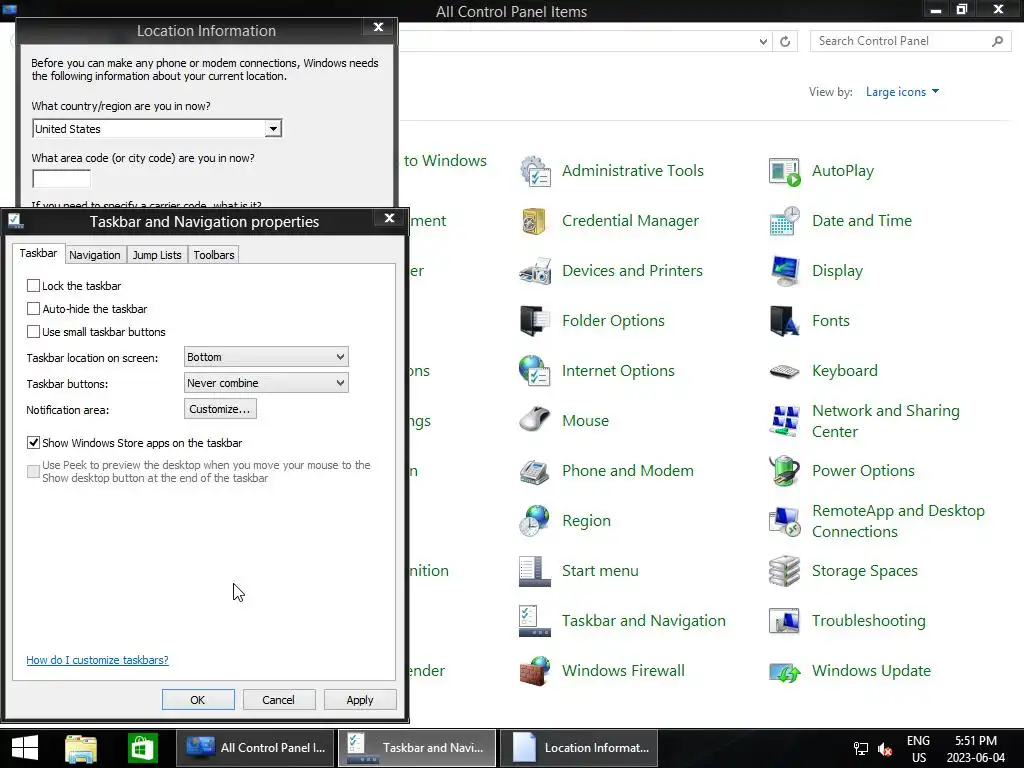
Task: Click the ENG US language indicator
Action: point(918,749)
